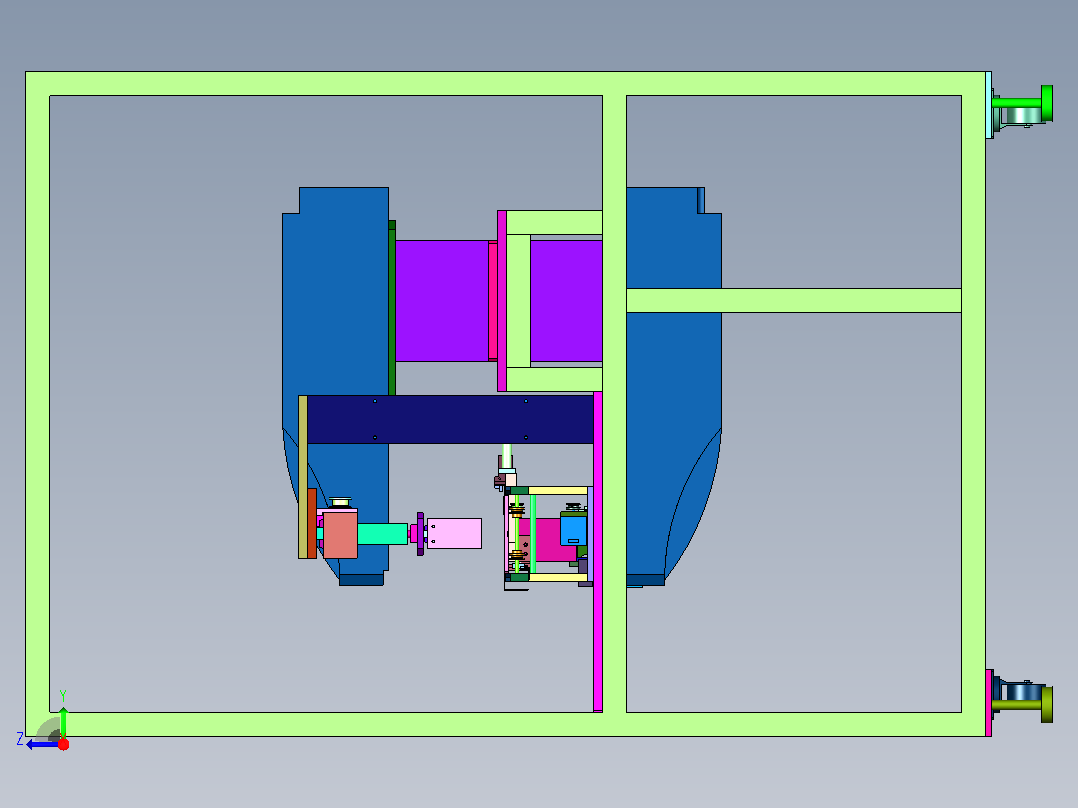The image size is (1078, 808).
Task: Click the dark navy horizontal plate
Action: [x=450, y=419]
